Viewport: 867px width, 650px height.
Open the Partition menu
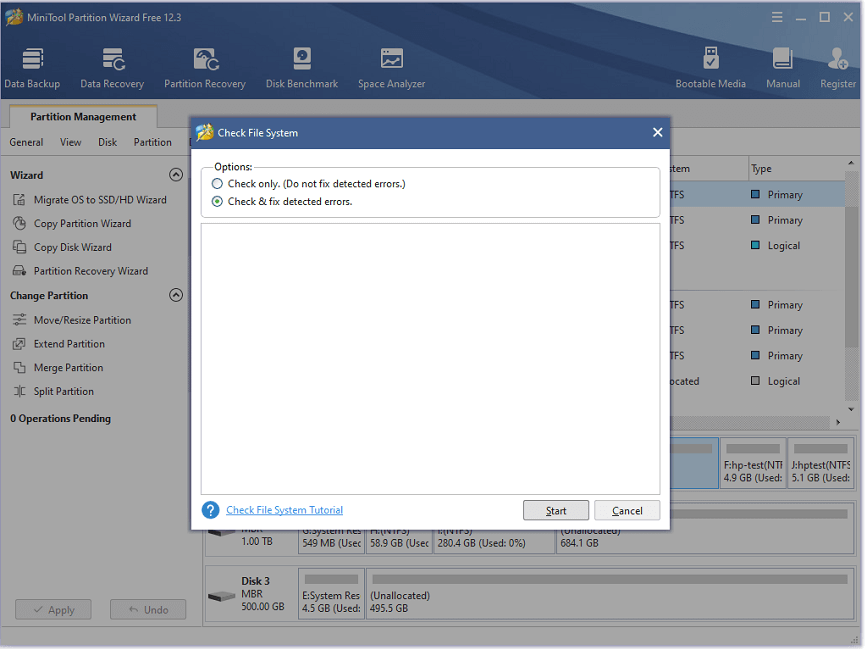[x=153, y=142]
